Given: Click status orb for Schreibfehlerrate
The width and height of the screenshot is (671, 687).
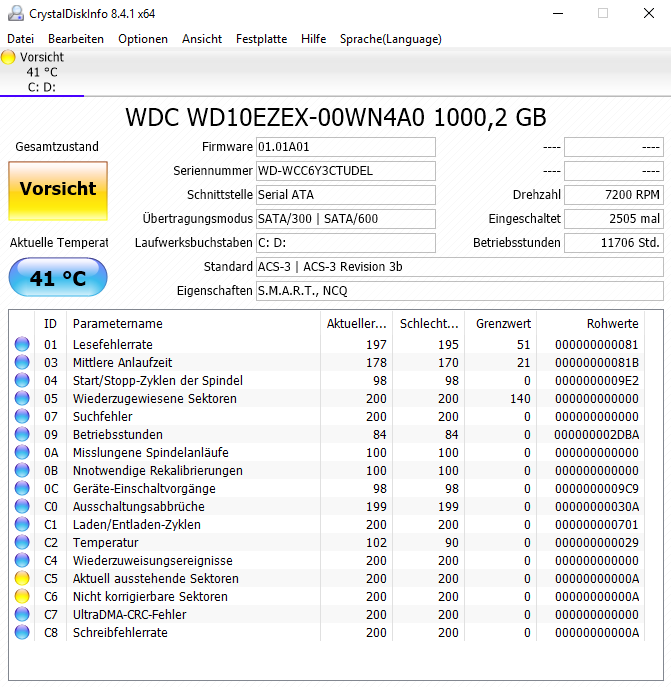Looking at the screenshot, I should point(22,632).
